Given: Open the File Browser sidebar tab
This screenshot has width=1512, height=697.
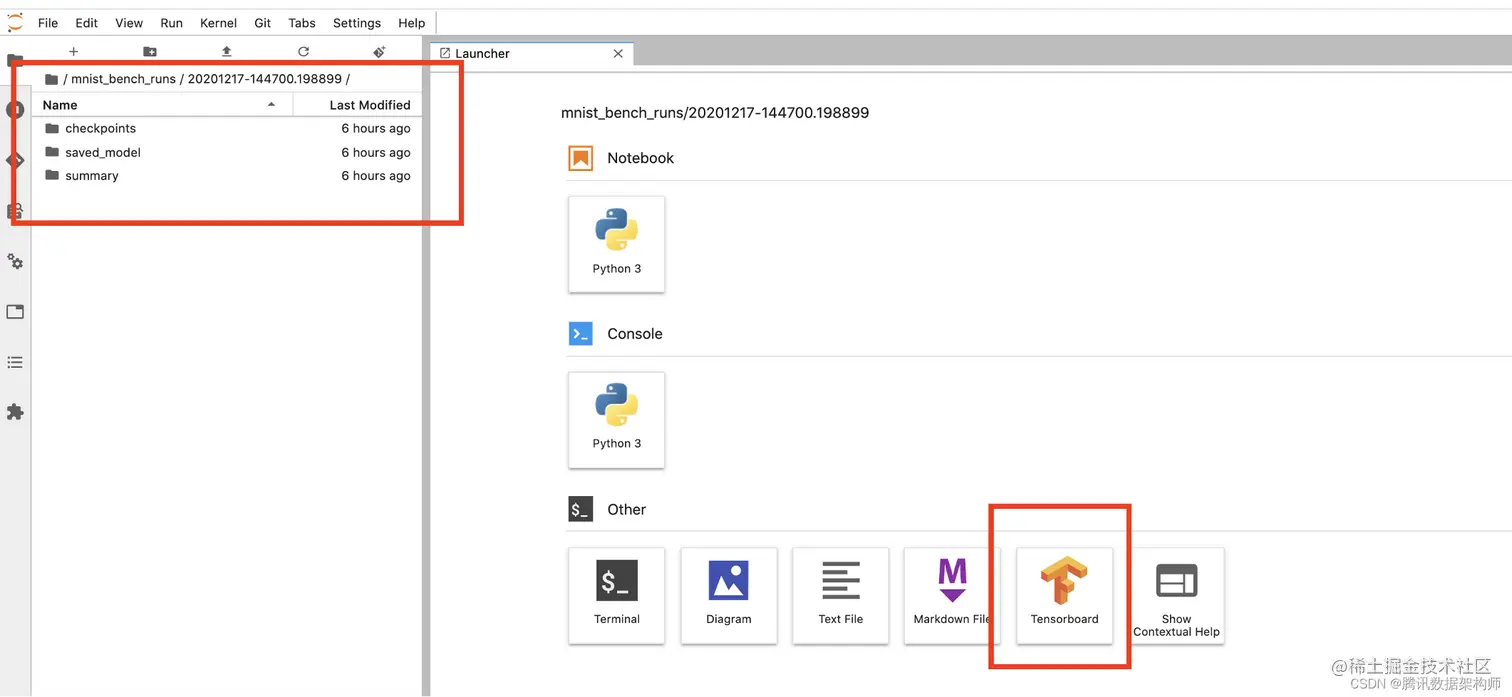Looking at the screenshot, I should [x=14, y=60].
